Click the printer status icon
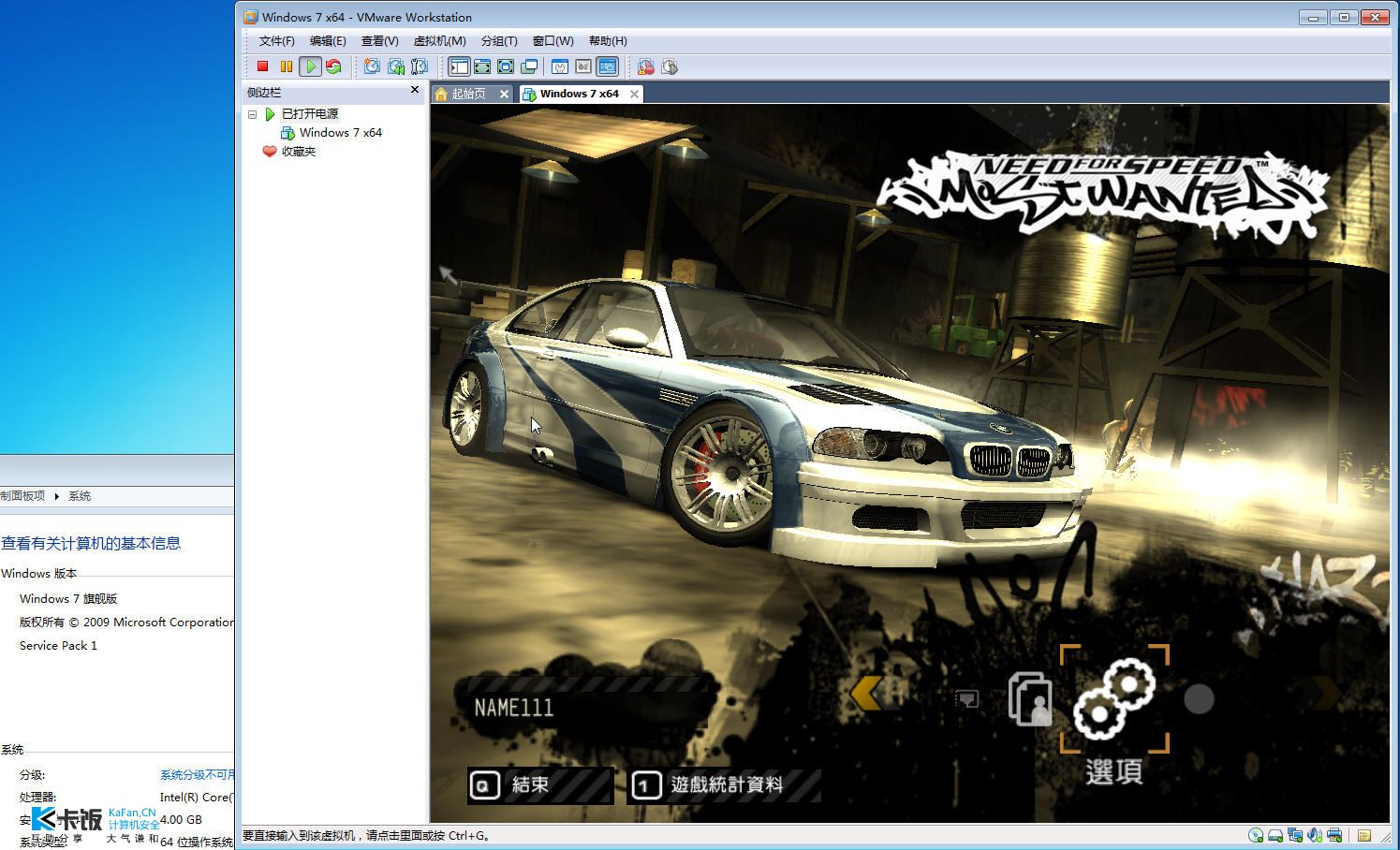 coord(1334,835)
